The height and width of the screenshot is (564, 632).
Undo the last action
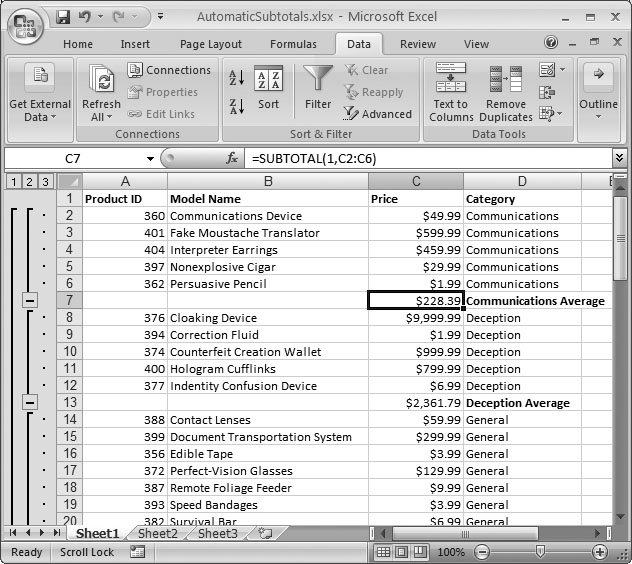(x=85, y=17)
